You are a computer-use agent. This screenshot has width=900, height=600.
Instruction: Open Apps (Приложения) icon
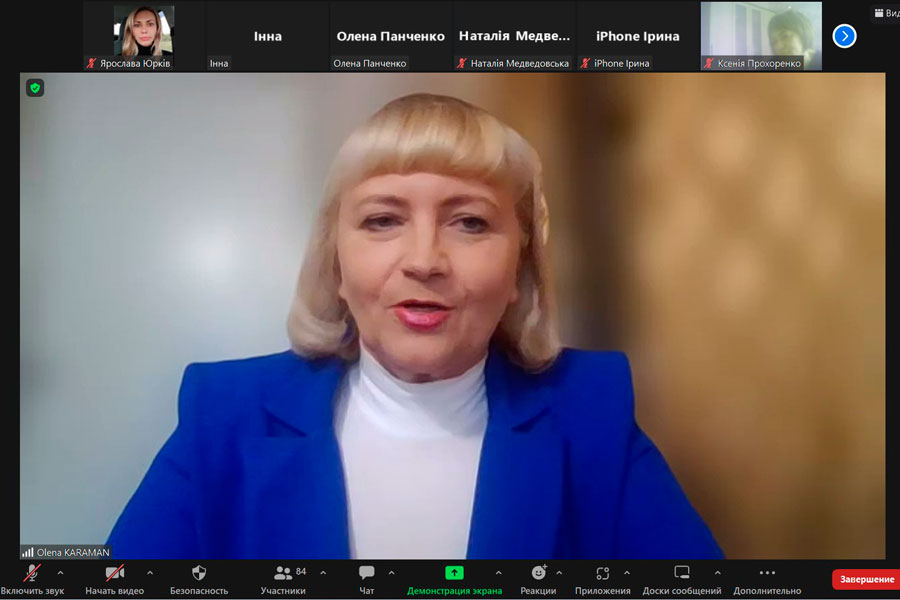602,574
